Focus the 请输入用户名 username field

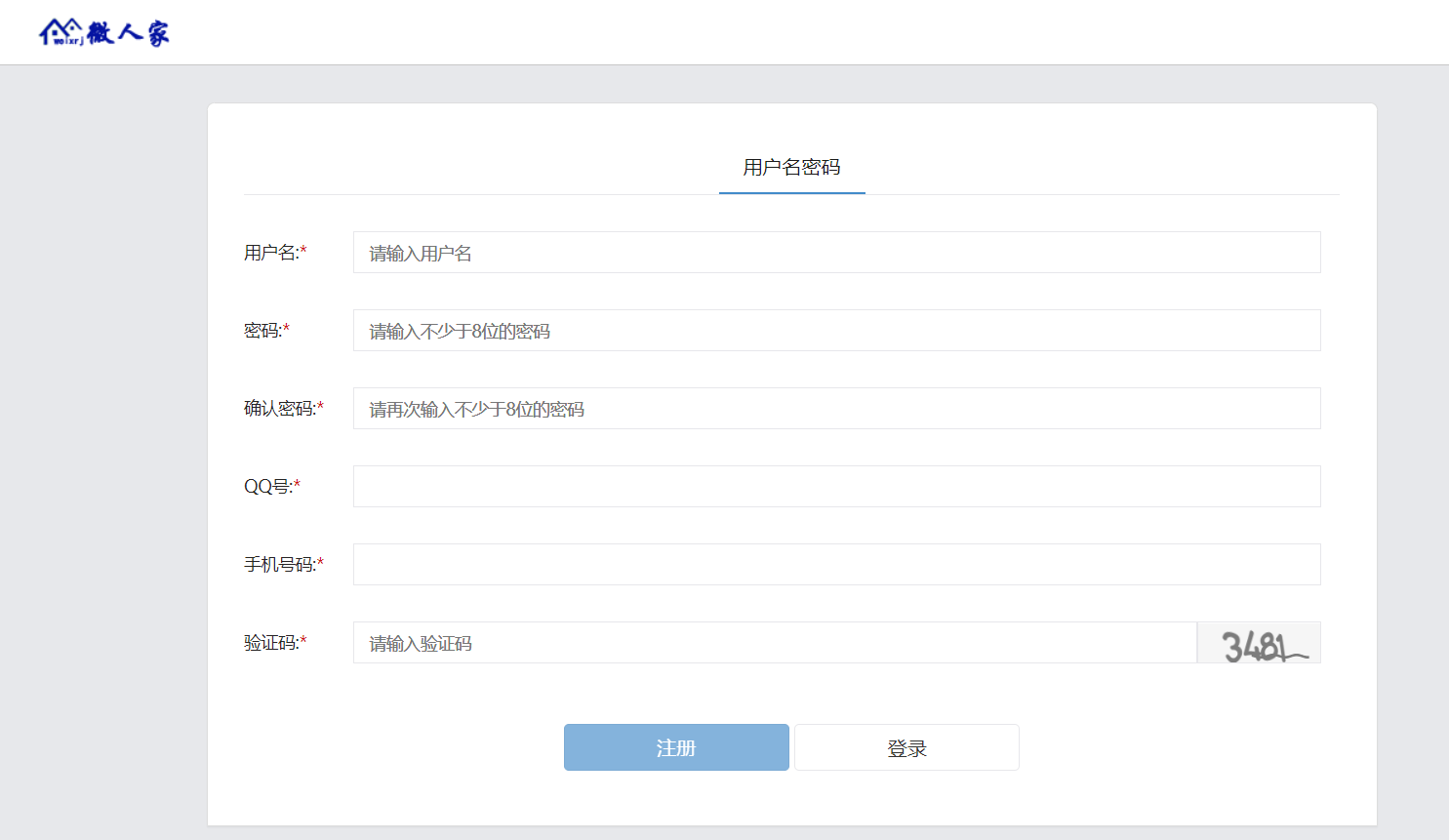click(836, 253)
